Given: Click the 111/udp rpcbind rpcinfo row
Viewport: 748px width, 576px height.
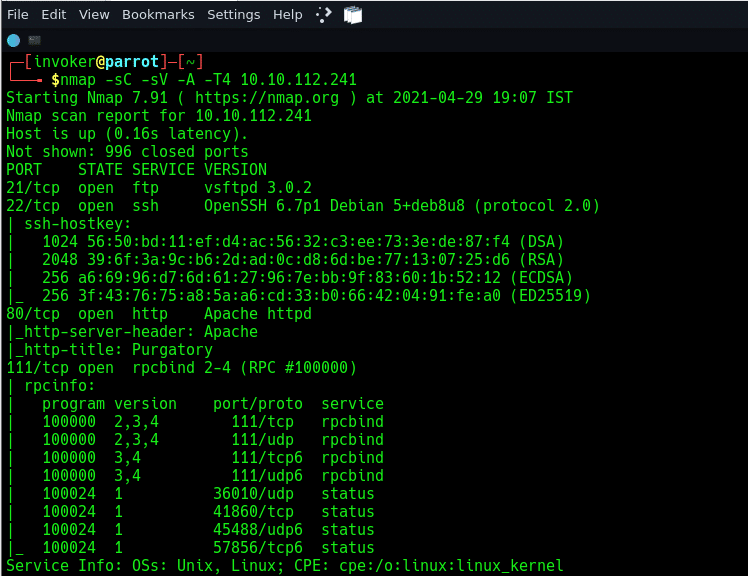Looking at the screenshot, I should point(213,440).
